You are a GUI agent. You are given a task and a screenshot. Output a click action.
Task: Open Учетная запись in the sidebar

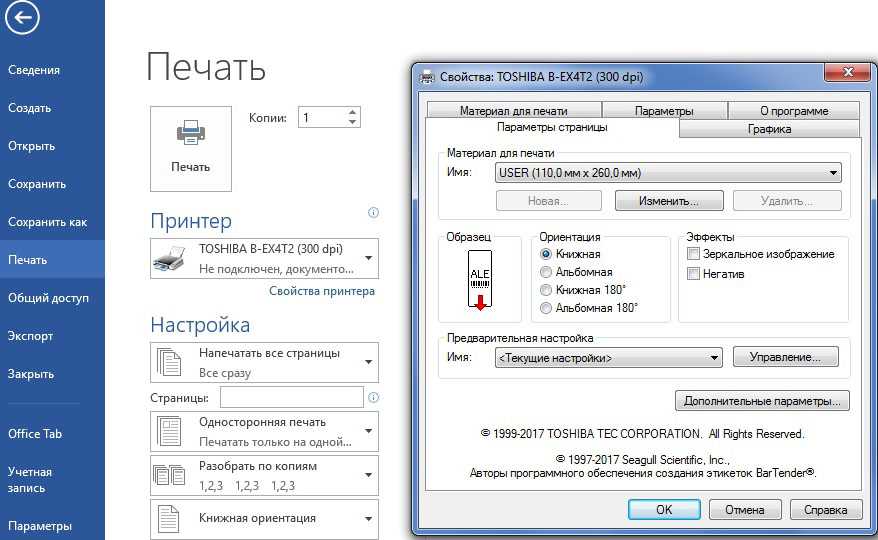(53, 480)
